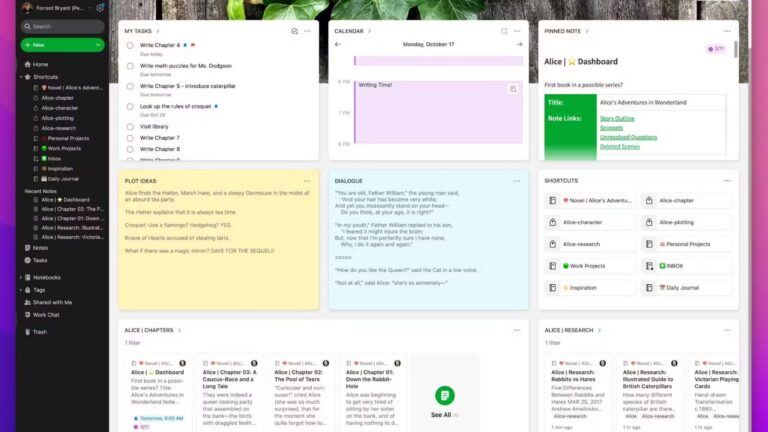Click the add task icon in My Tasks
This screenshot has width=768, height=432.
pos(294,31)
